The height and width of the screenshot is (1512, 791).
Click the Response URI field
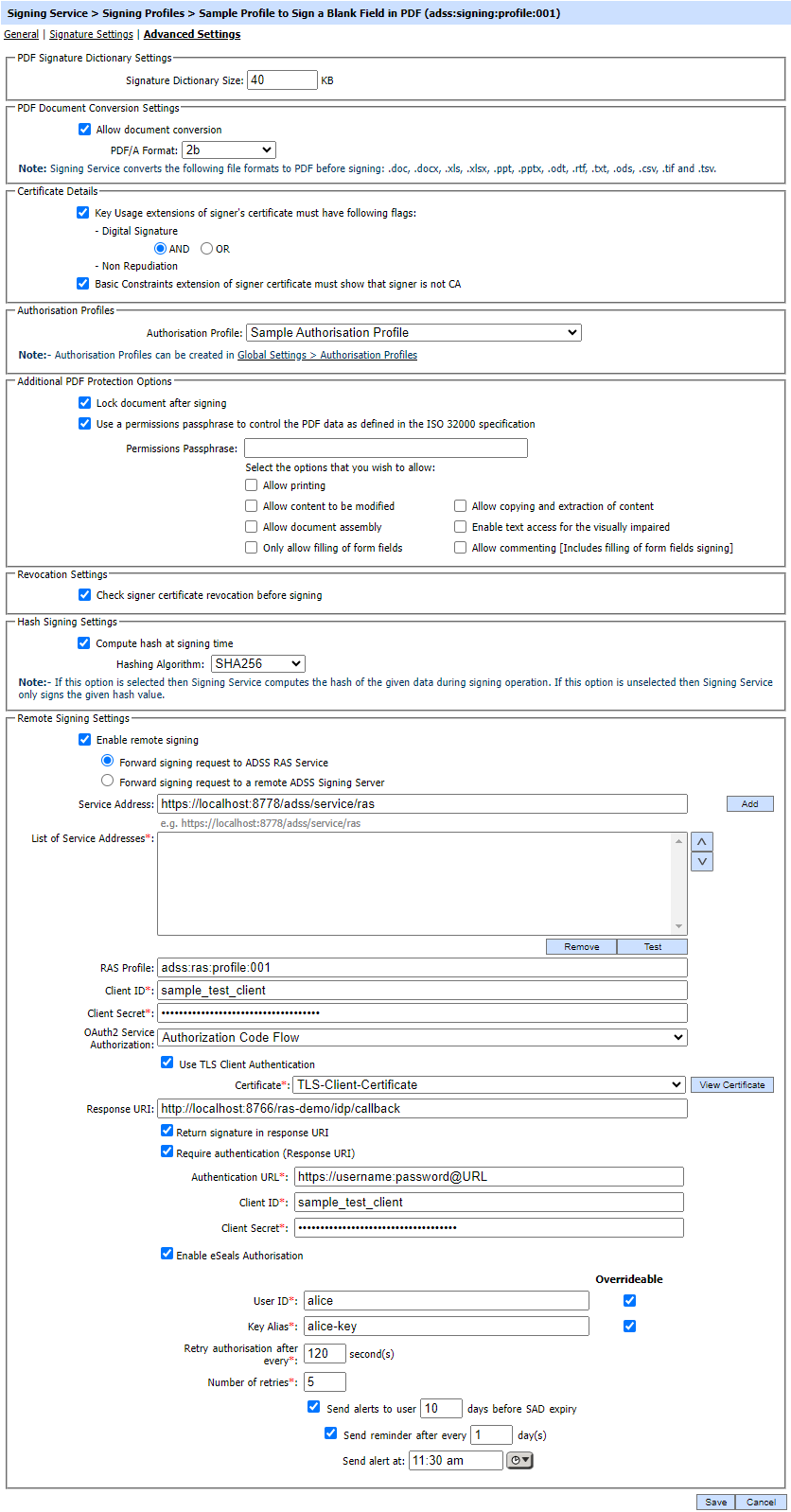[x=422, y=1108]
